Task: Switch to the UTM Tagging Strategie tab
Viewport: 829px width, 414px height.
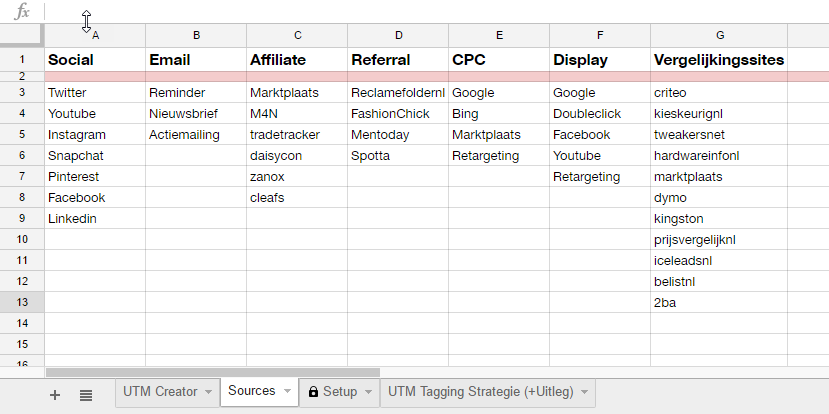Action: (x=481, y=392)
